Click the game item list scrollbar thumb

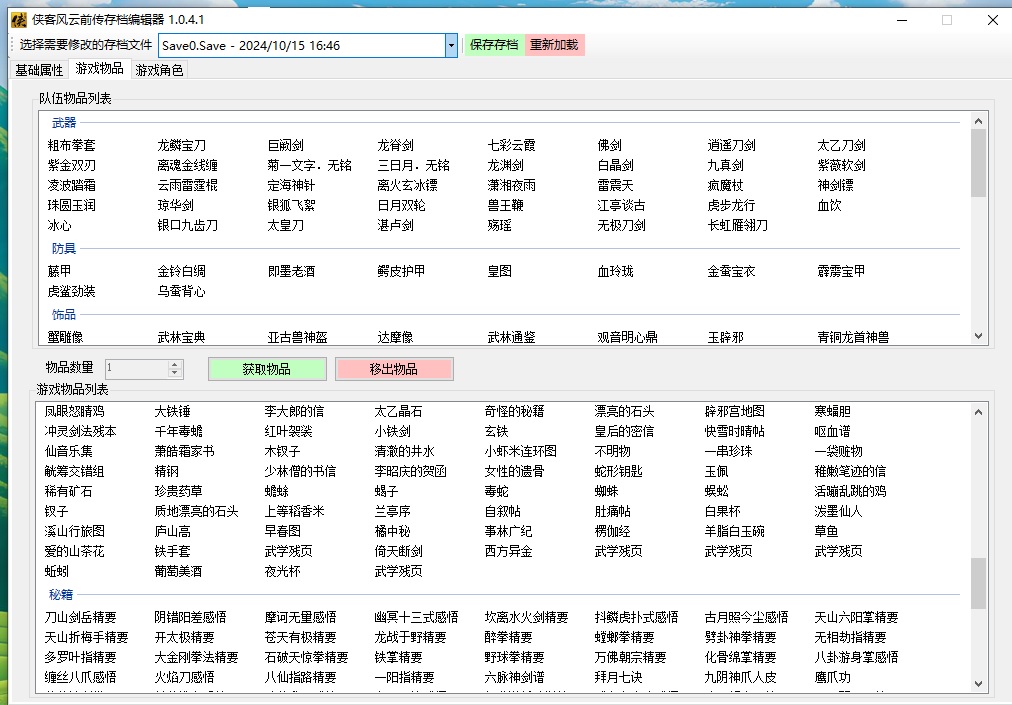(978, 584)
